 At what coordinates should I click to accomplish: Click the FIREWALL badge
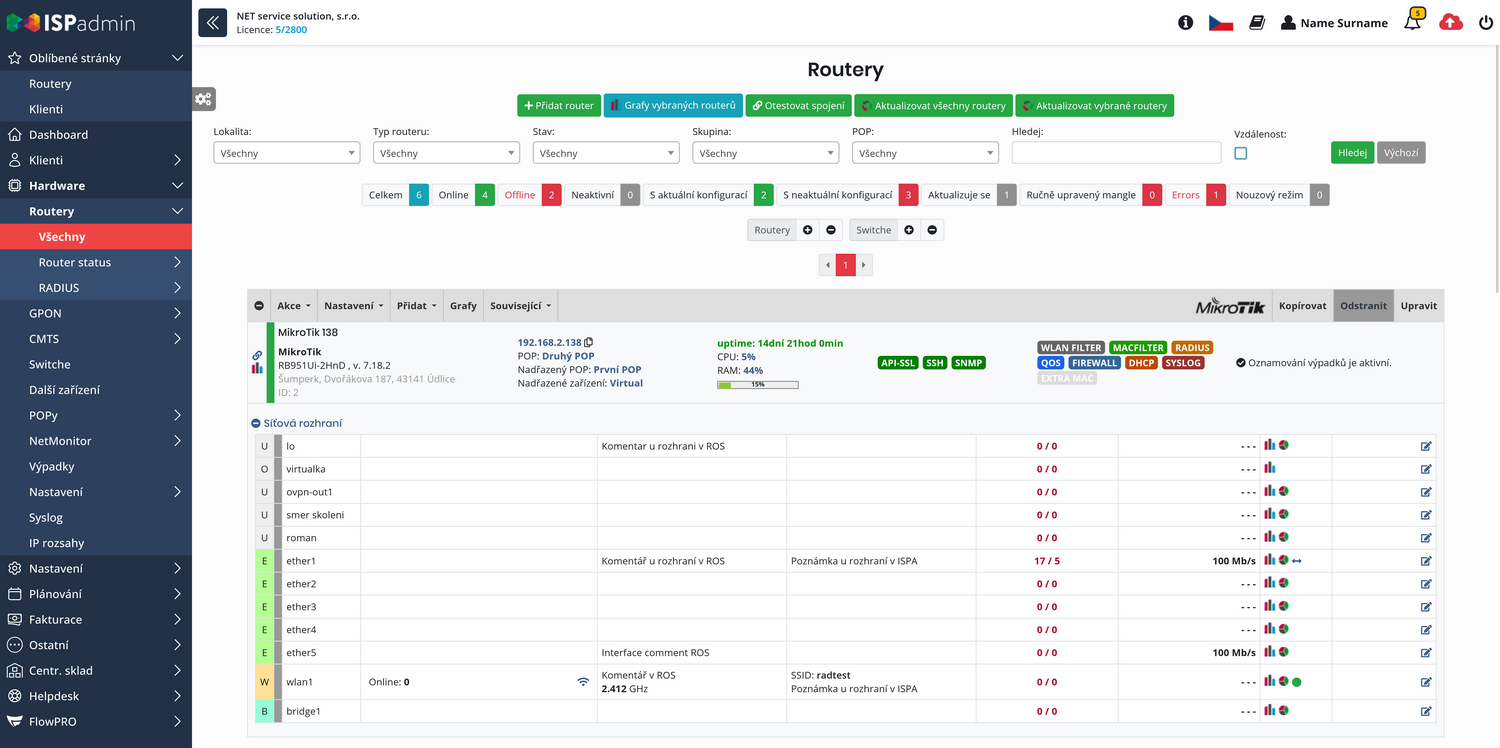pos(1095,363)
